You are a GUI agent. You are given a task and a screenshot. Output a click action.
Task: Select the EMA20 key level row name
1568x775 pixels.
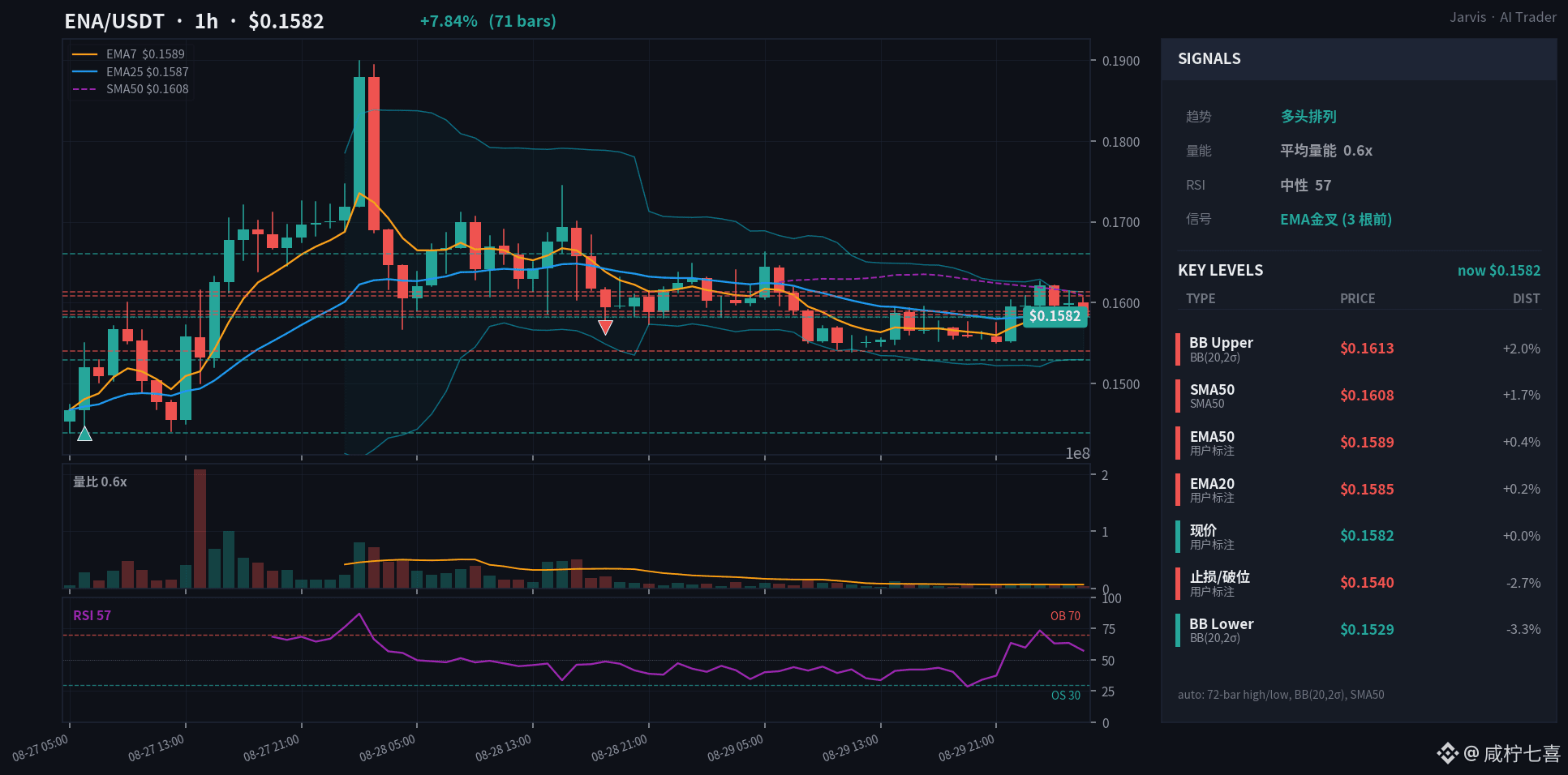pyautogui.click(x=1212, y=484)
